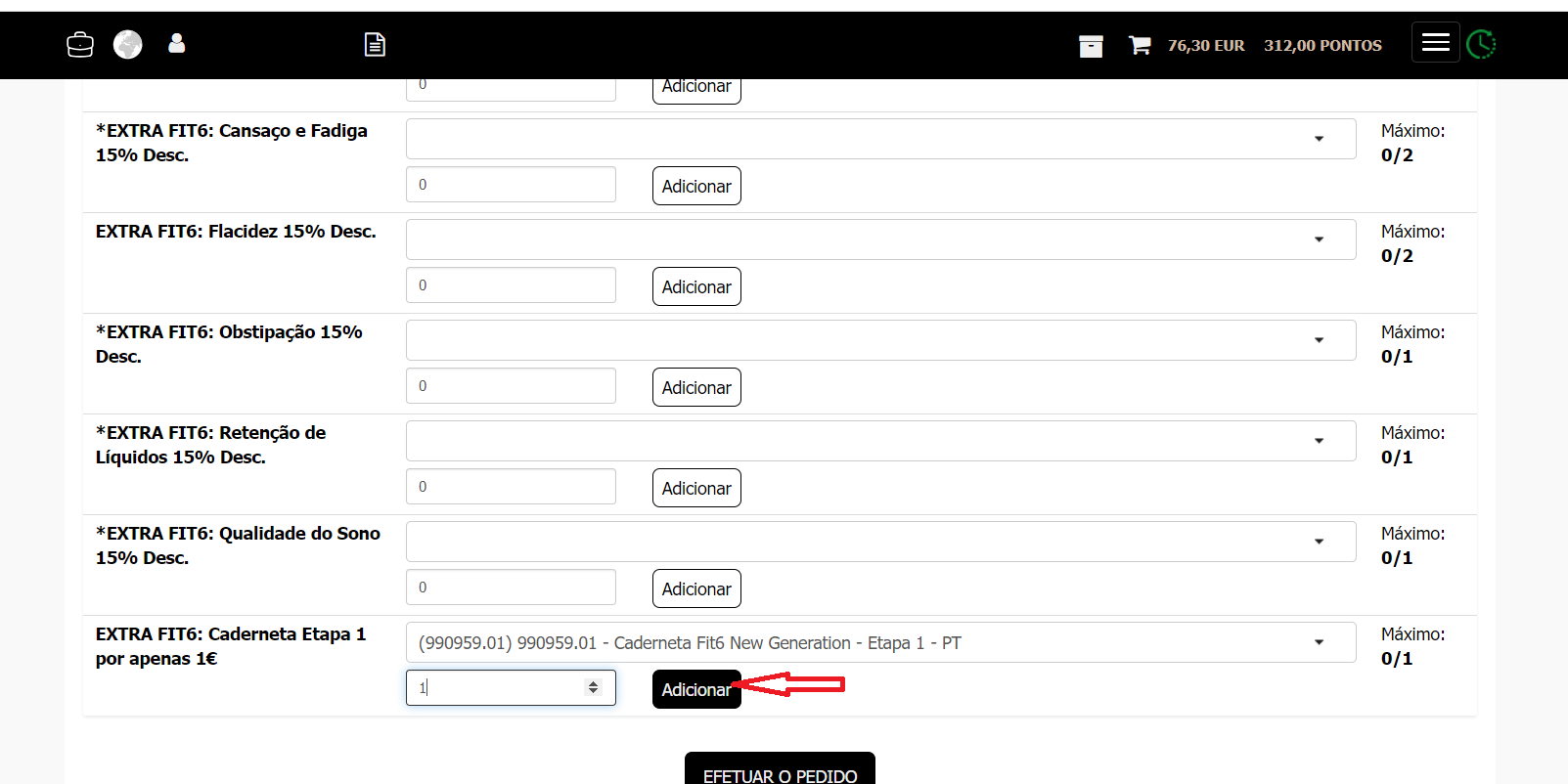Click Adicionar for Qualidade do Sono
The height and width of the screenshot is (784, 1568).
(695, 588)
